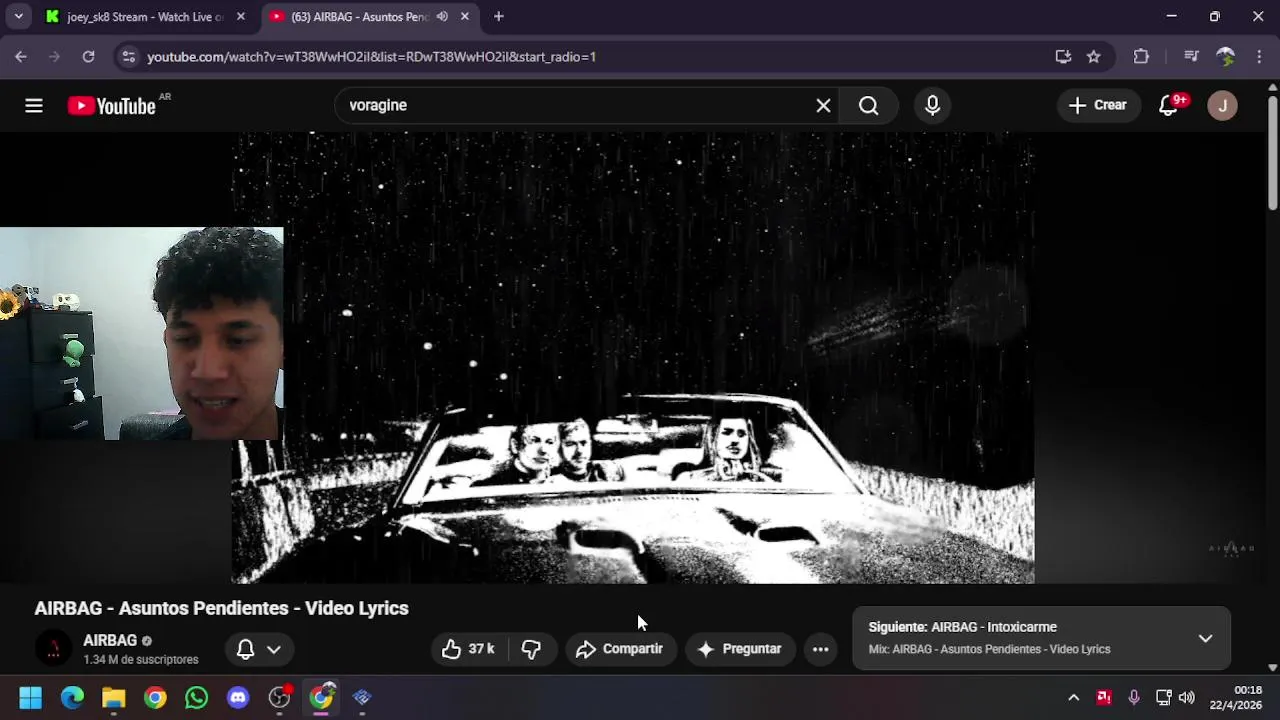This screenshot has width=1280, height=720.
Task: Click Siguiente: AIRBAG - Intoxicarme text
Action: tap(962, 627)
